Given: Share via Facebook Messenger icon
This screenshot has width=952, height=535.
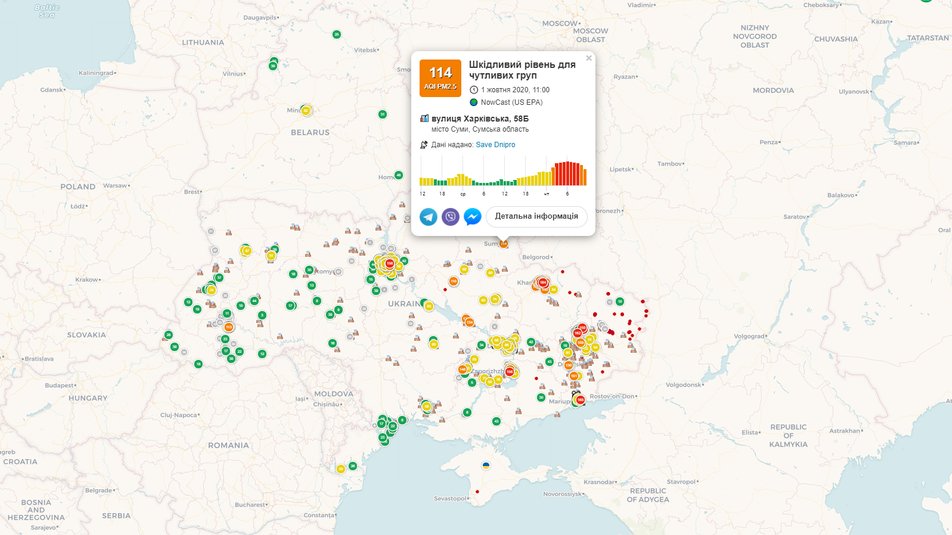Looking at the screenshot, I should click(x=472, y=216).
